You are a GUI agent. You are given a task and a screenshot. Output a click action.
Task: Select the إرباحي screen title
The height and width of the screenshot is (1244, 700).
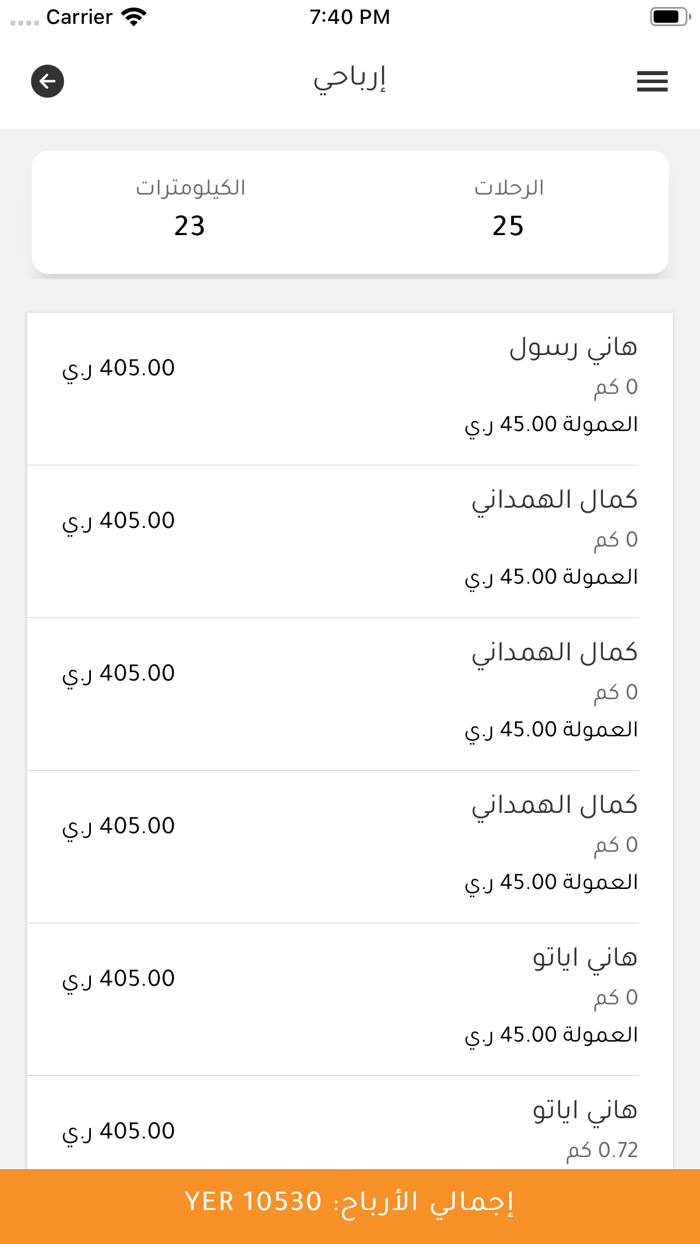(x=350, y=81)
